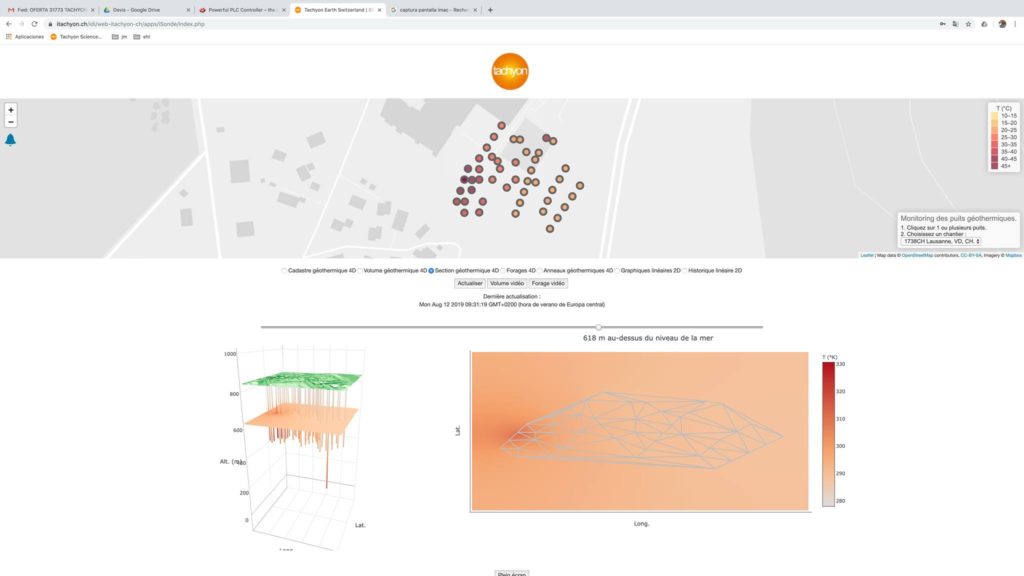Image resolution: width=1024 pixels, height=576 pixels.
Task: Select Forages 4D radio option
Action: tap(503, 270)
